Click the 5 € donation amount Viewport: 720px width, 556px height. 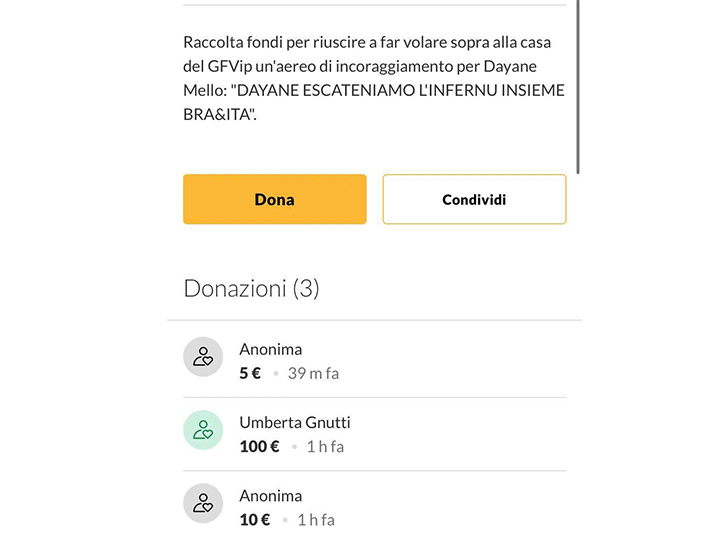point(250,373)
